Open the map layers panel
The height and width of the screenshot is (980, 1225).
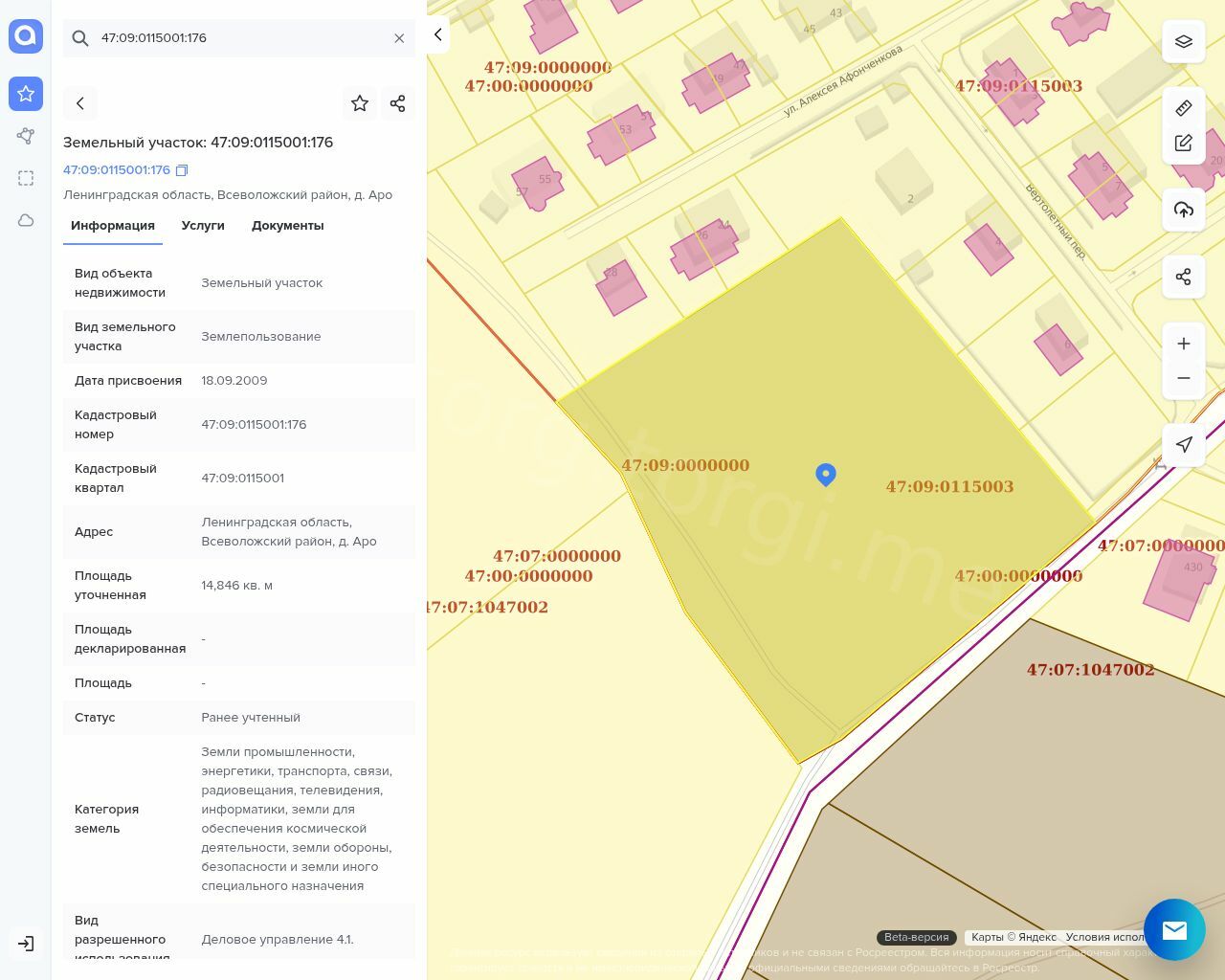(x=1183, y=42)
